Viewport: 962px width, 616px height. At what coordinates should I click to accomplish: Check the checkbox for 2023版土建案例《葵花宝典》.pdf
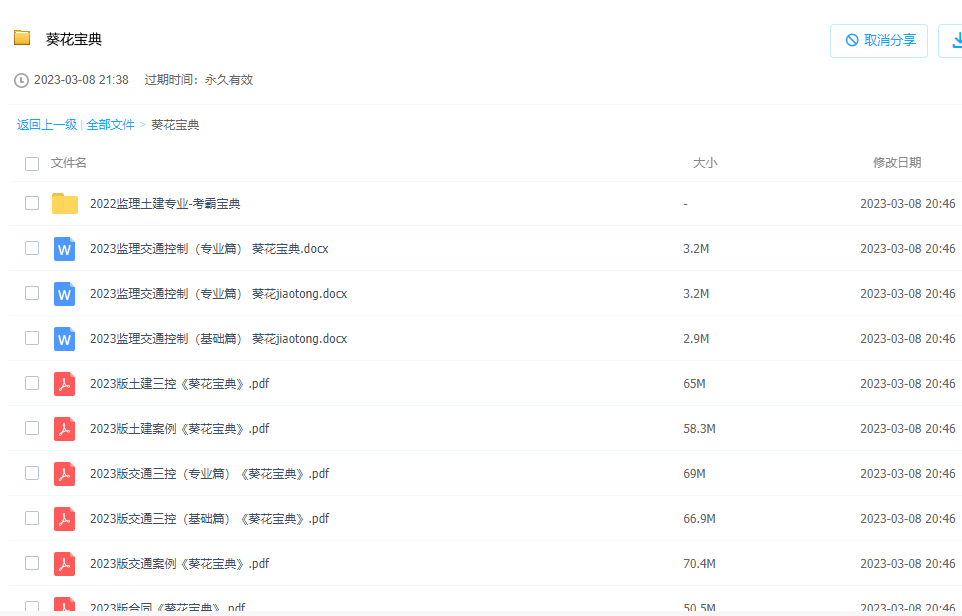pos(31,428)
